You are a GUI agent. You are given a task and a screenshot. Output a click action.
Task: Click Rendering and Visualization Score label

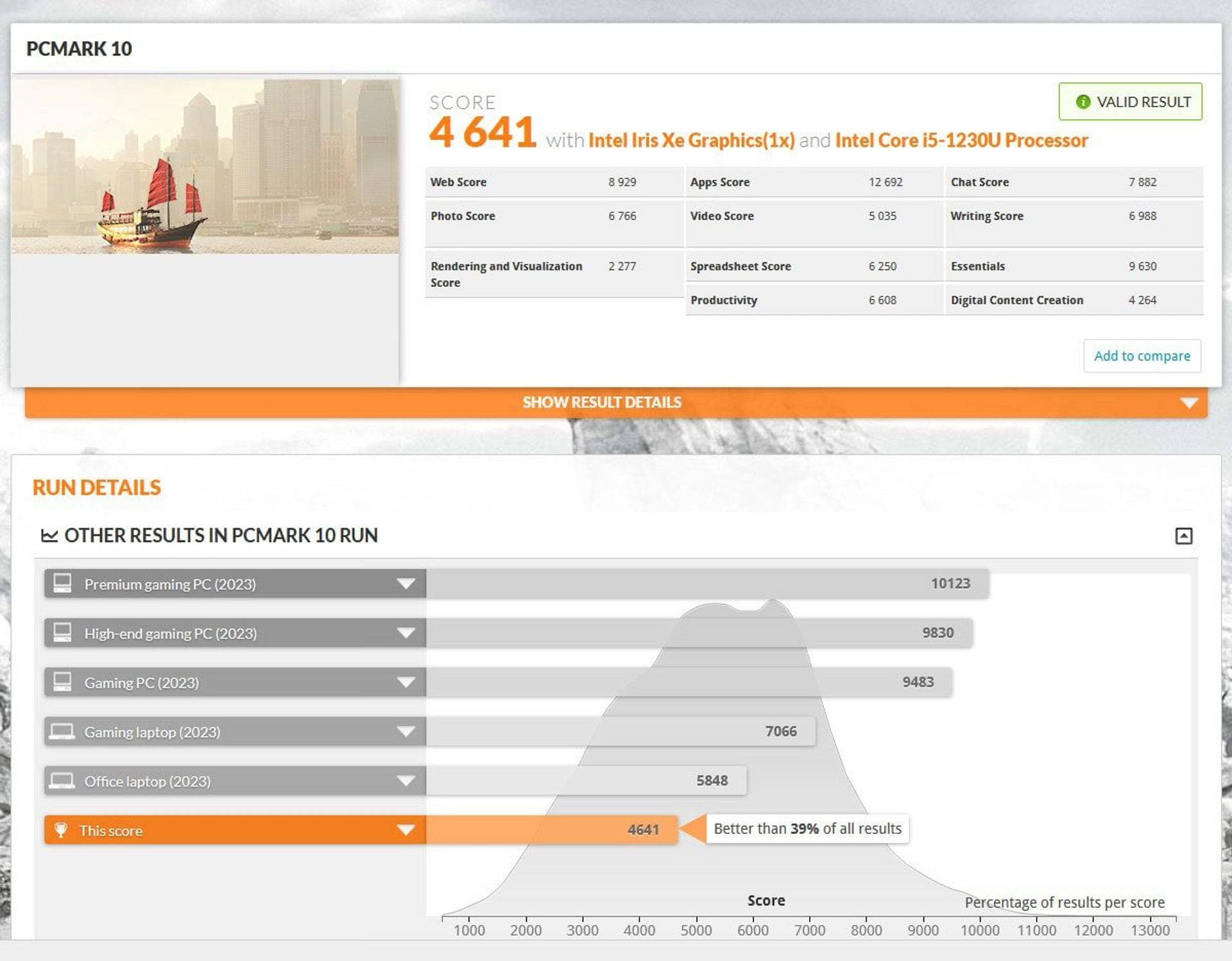506,275
